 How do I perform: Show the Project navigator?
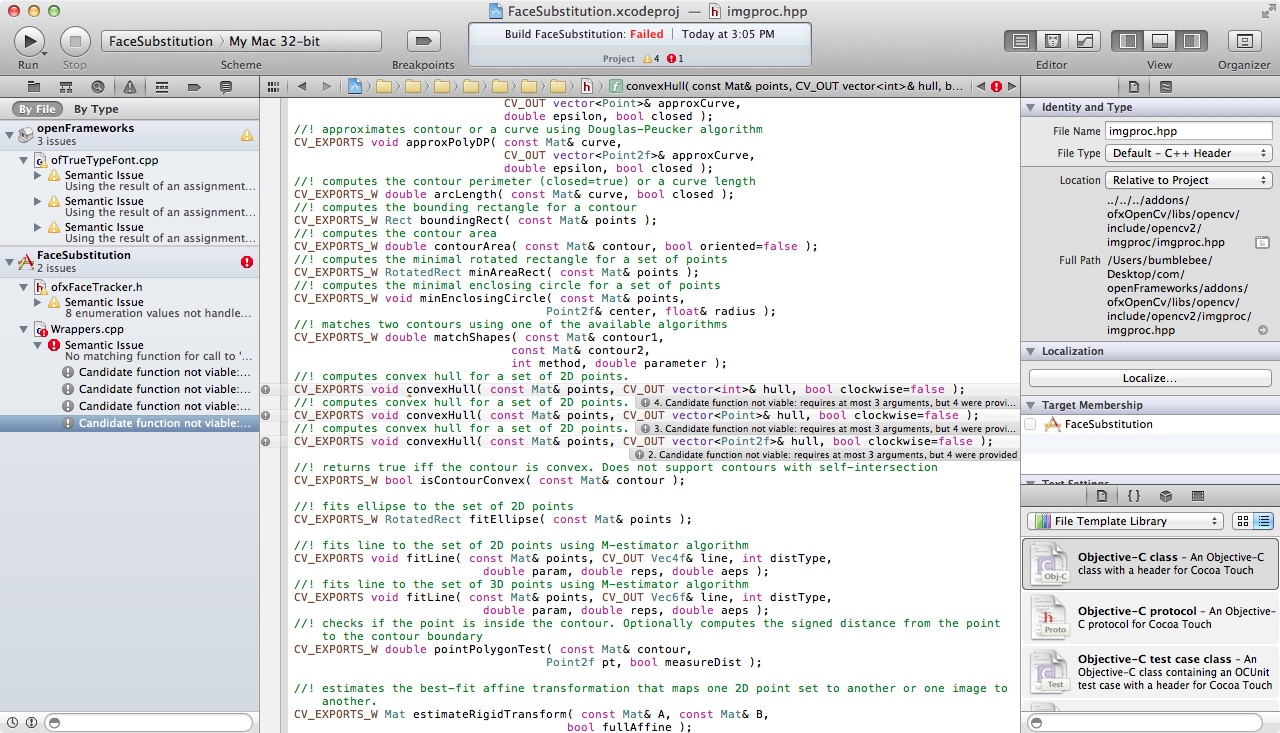coord(34,87)
